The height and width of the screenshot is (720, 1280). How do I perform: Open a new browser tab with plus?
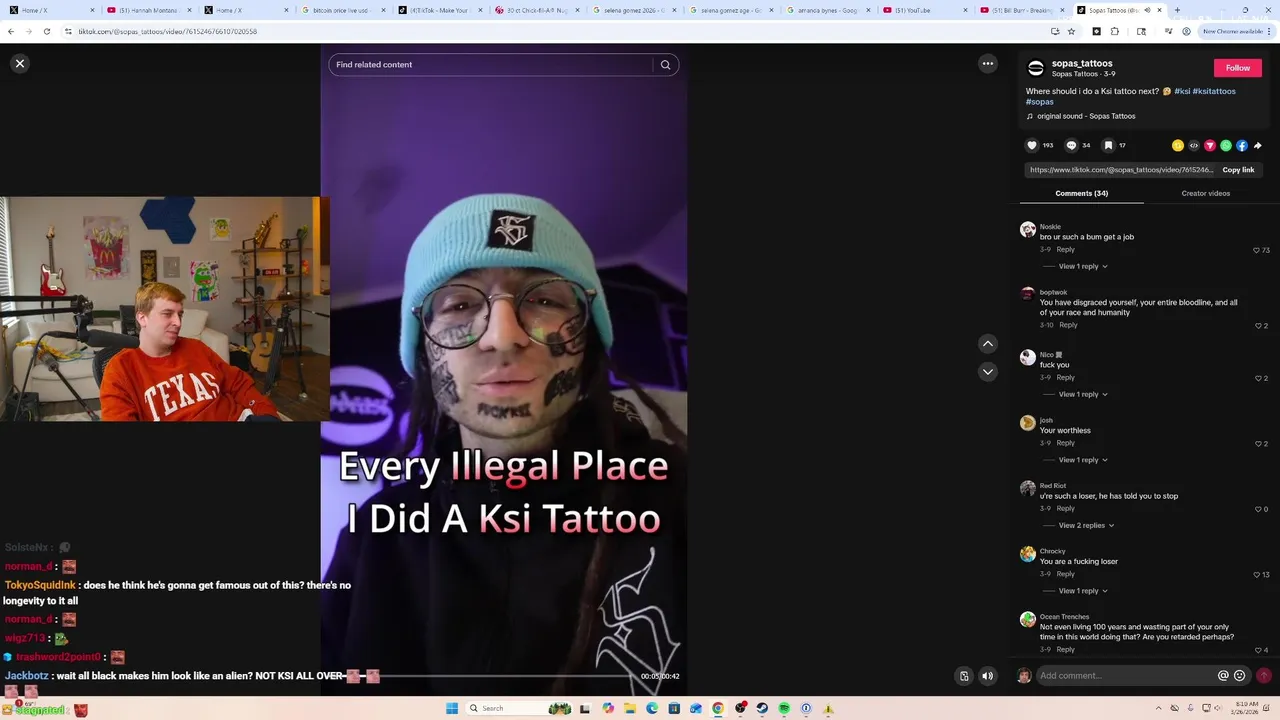[x=1177, y=10]
